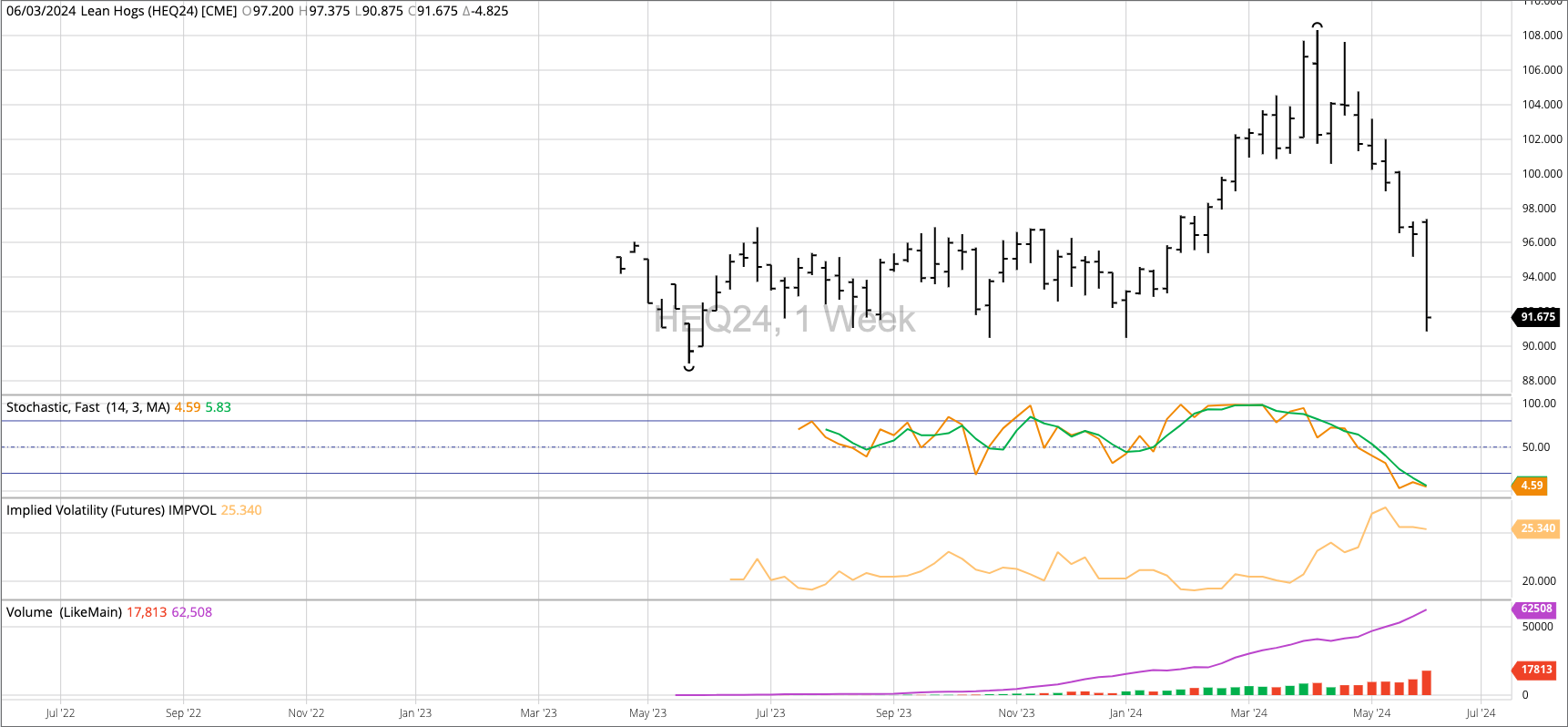Click the 100.000 price axis label
This screenshot has width=1568, height=727.
point(1542,174)
